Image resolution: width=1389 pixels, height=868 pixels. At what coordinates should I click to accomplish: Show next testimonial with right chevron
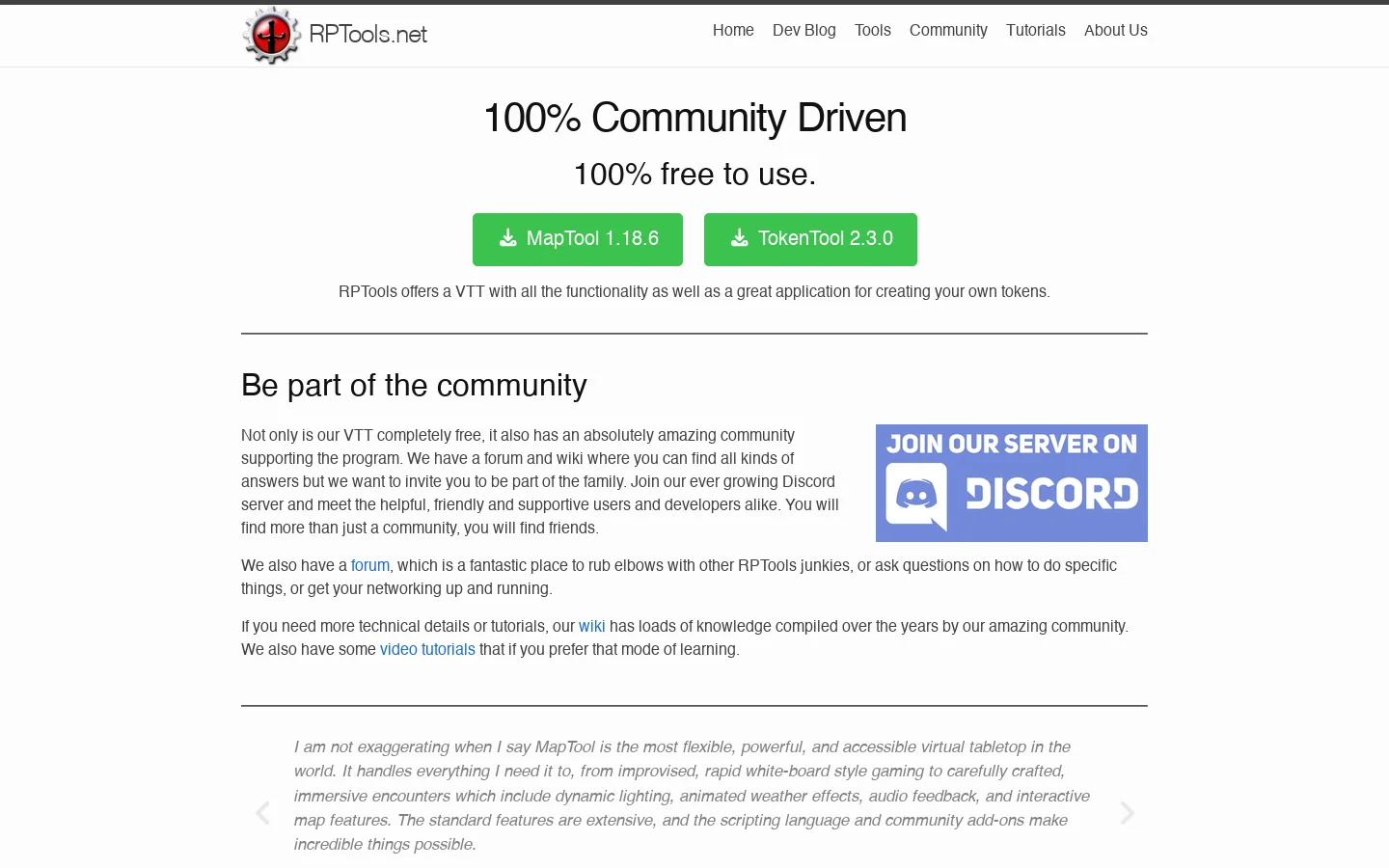[1127, 813]
